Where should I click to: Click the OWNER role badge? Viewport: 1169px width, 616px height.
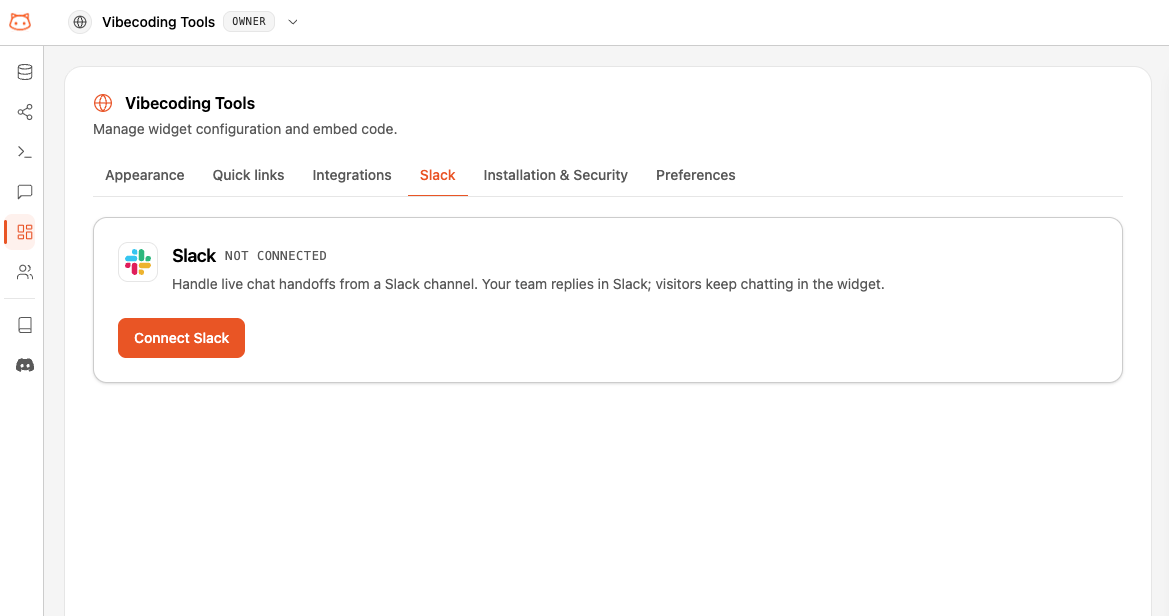pos(249,22)
